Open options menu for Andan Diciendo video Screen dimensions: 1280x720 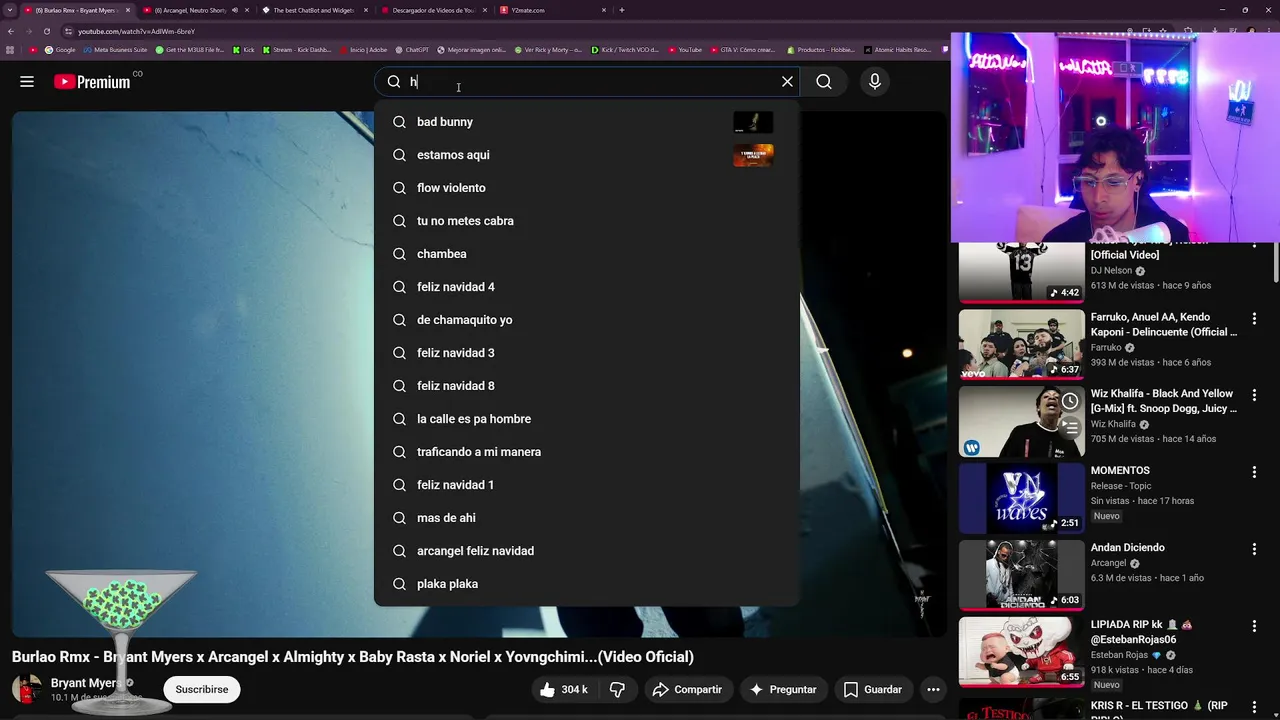tap(1254, 549)
